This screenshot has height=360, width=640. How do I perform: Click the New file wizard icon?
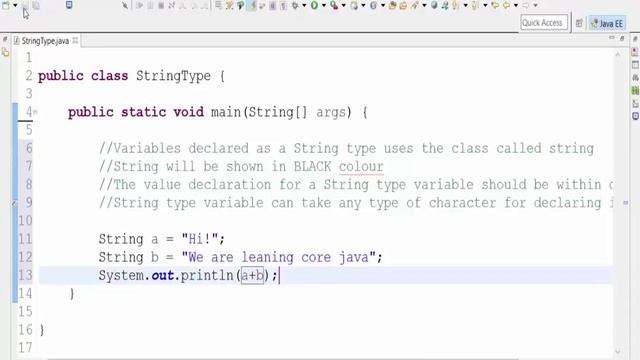(6, 5)
